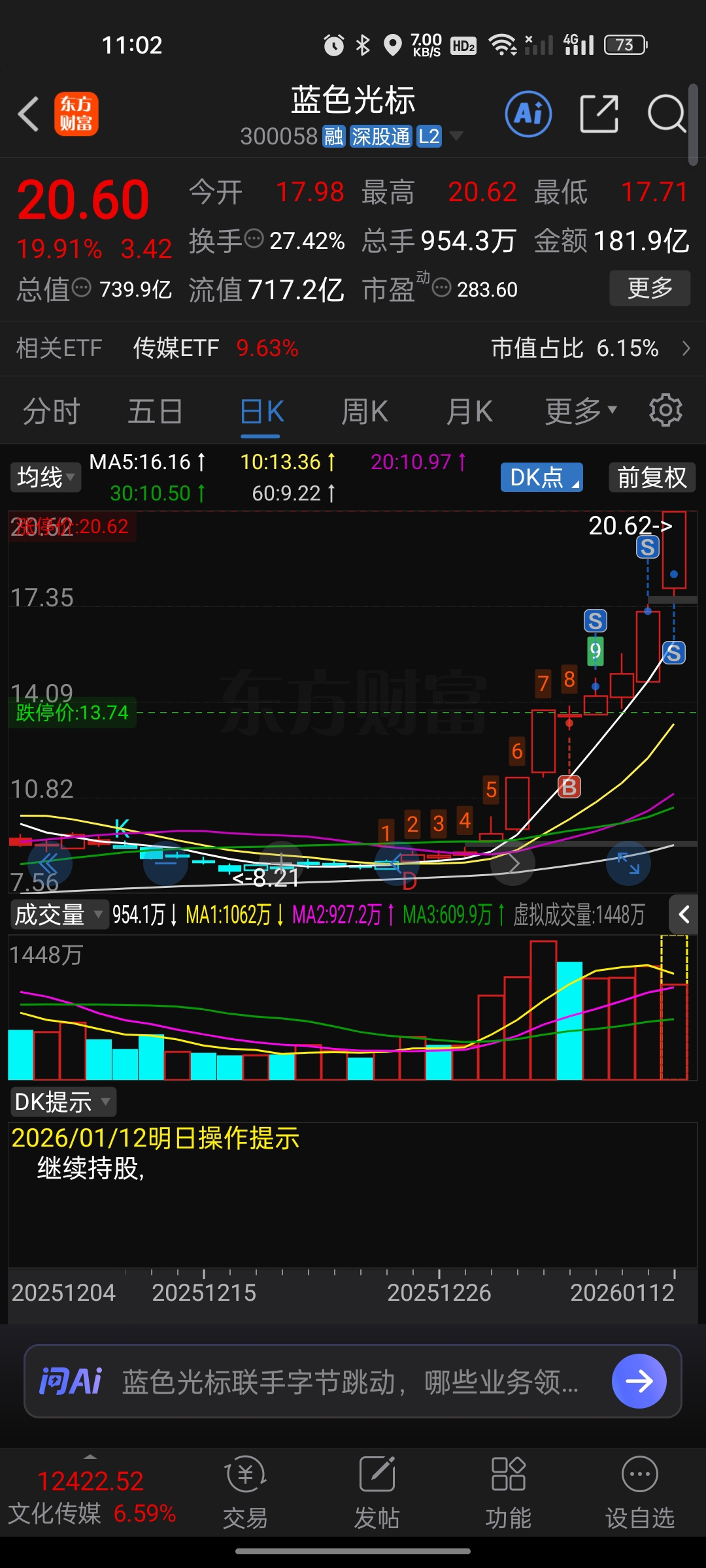Tap the latest dashed volume bar

pyautogui.click(x=674, y=1007)
